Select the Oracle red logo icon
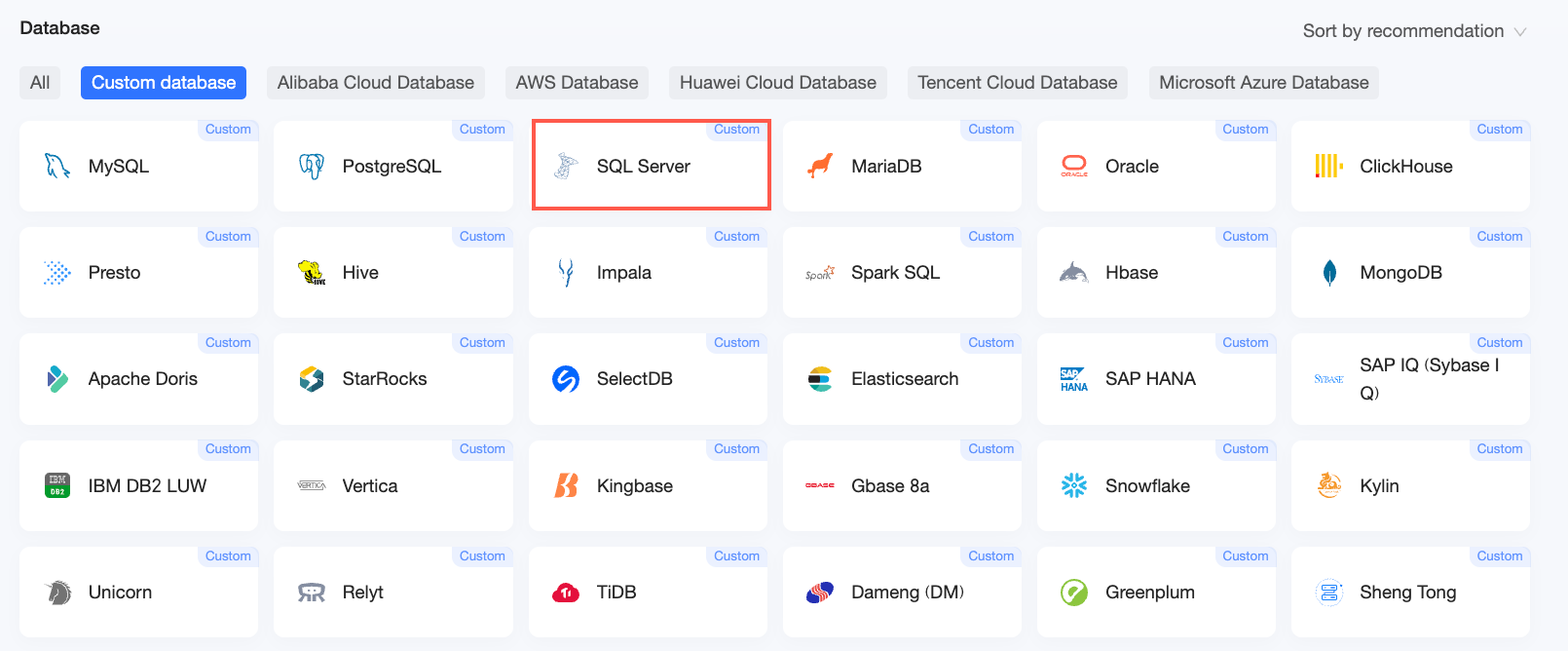 (x=1074, y=166)
